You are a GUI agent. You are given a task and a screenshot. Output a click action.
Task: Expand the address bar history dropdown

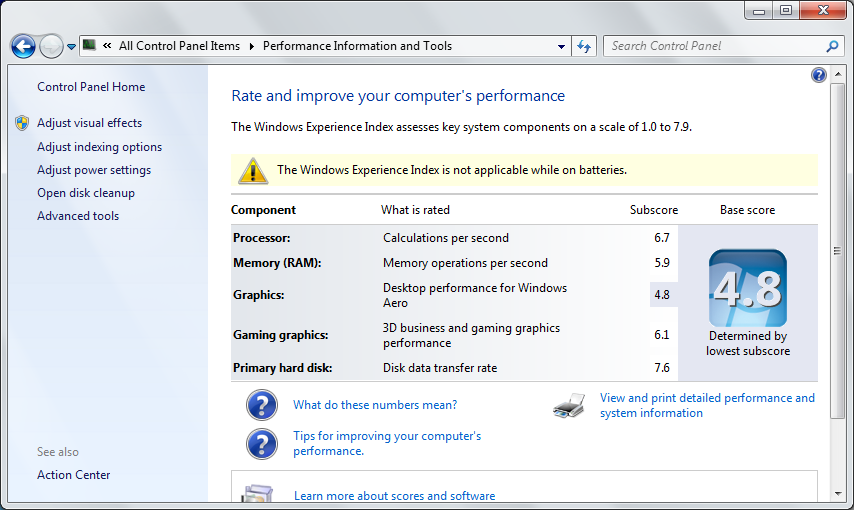(x=561, y=46)
